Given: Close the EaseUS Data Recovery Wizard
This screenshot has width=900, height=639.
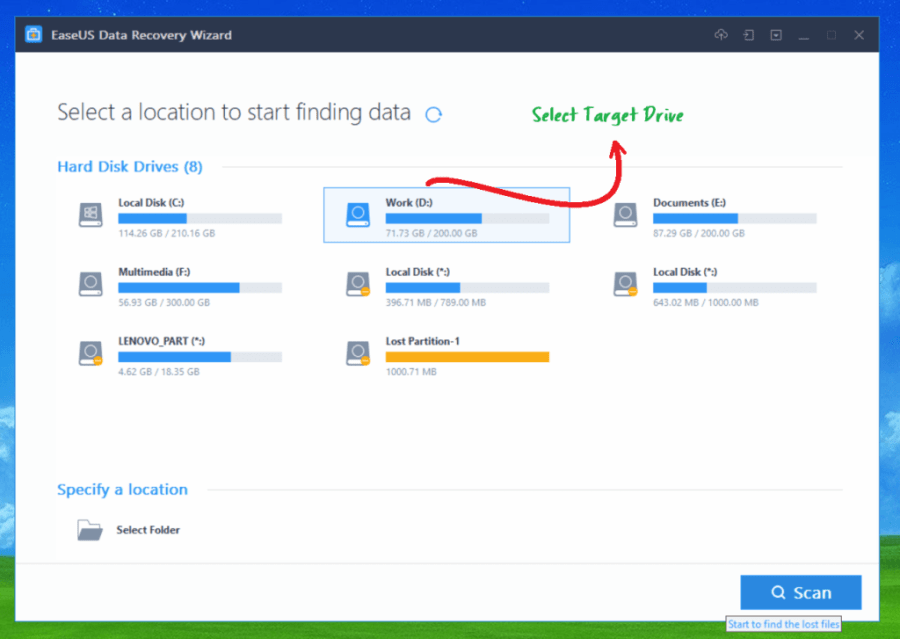Looking at the screenshot, I should pyautogui.click(x=859, y=35).
